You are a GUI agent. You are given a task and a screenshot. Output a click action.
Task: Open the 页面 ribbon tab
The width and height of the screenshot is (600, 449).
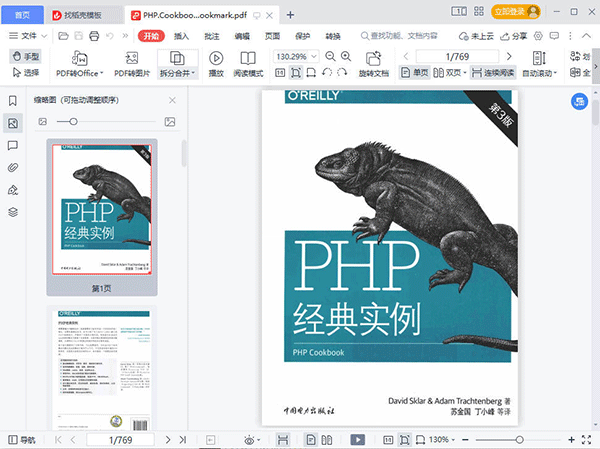click(x=272, y=36)
